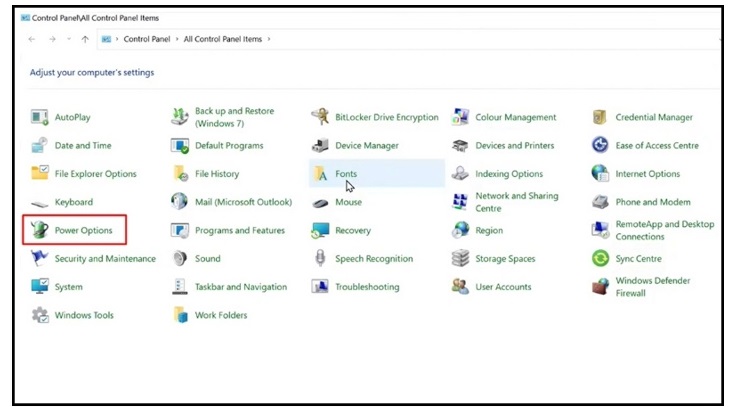
Task: Open the Fonts link
Action: (346, 174)
